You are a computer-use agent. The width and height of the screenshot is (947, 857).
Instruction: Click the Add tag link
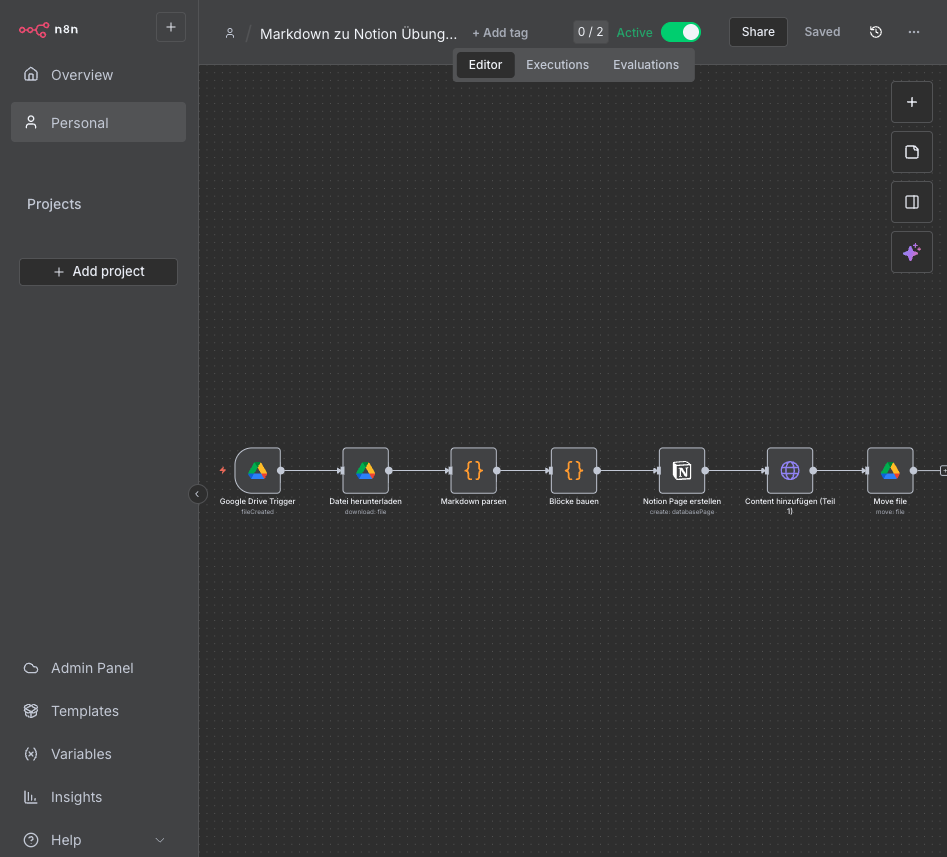coord(500,33)
